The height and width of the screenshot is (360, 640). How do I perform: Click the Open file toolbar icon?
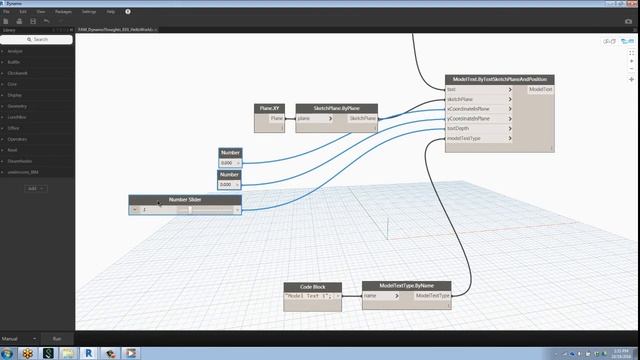(19, 21)
